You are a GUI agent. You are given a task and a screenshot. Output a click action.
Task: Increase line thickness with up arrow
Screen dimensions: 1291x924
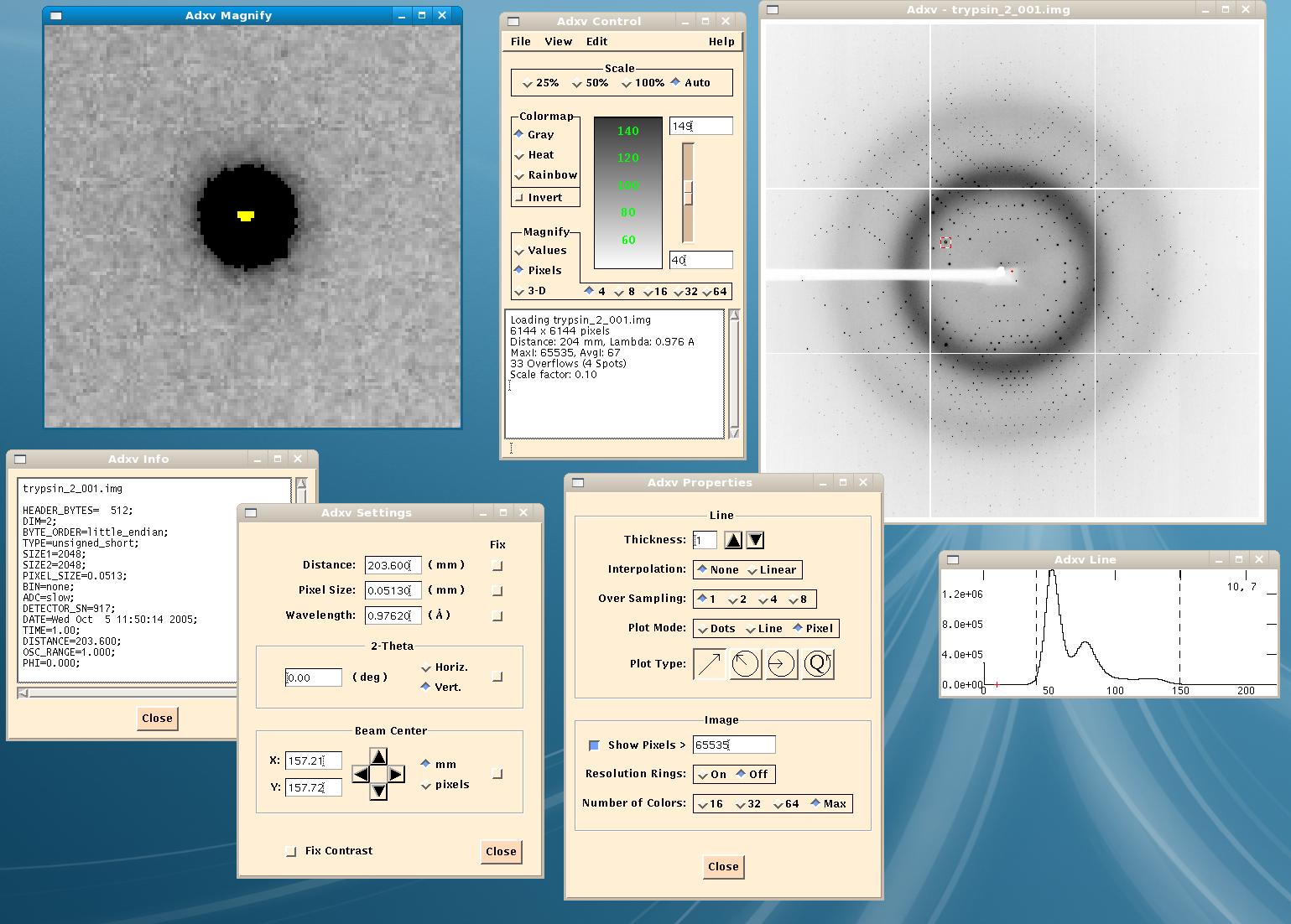pyautogui.click(x=733, y=540)
